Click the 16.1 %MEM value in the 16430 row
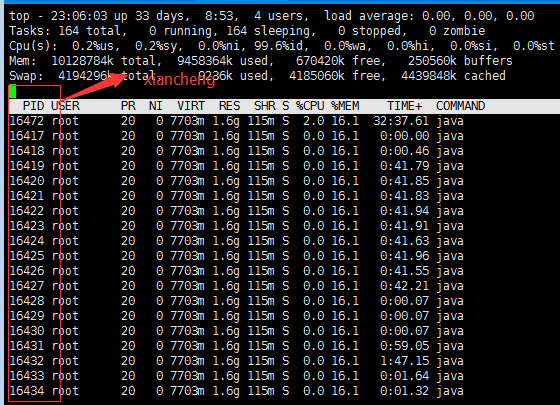Screen dimensions: 560x405 (x=345, y=331)
